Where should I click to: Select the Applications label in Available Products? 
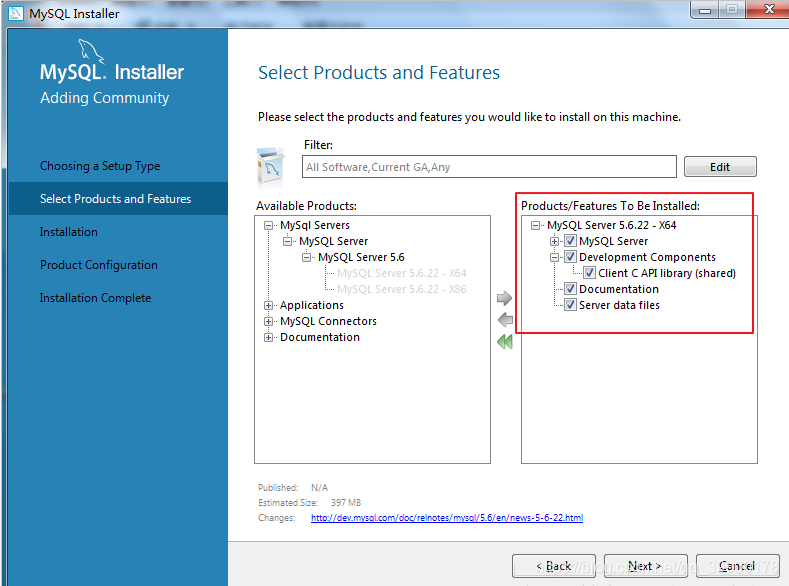[x=312, y=305]
